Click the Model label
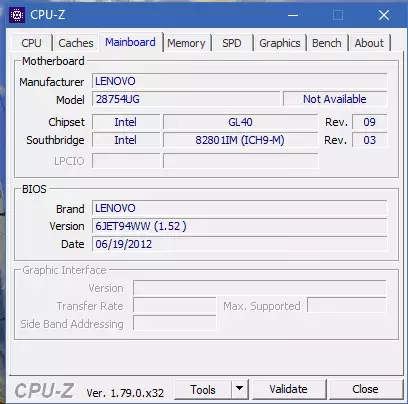 (x=70, y=100)
